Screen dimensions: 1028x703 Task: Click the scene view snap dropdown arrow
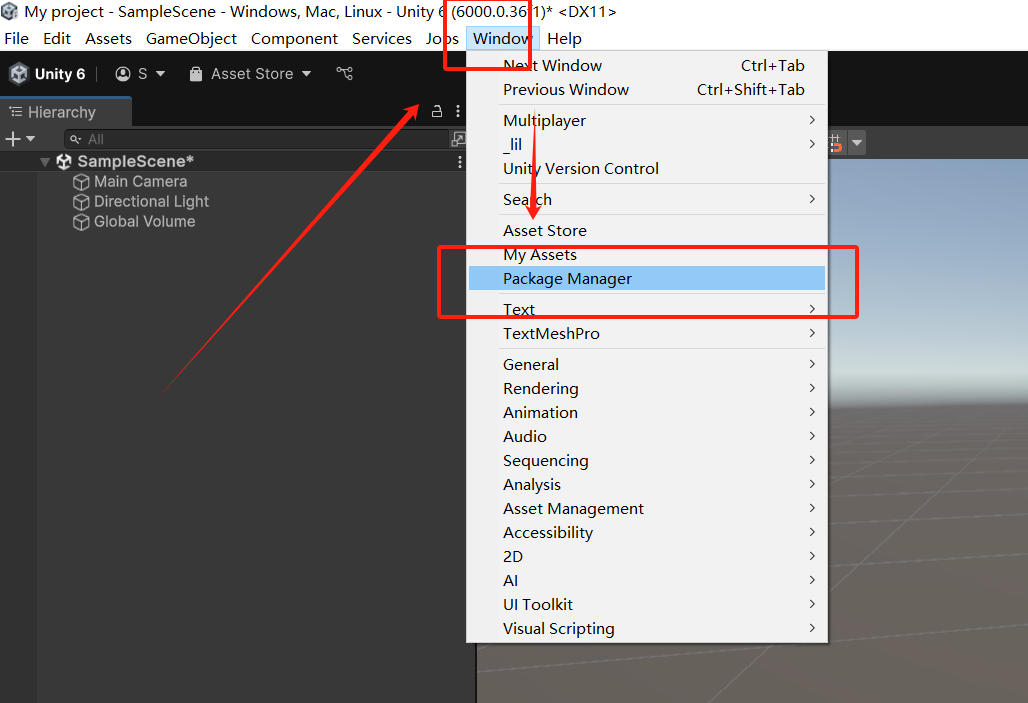(857, 142)
